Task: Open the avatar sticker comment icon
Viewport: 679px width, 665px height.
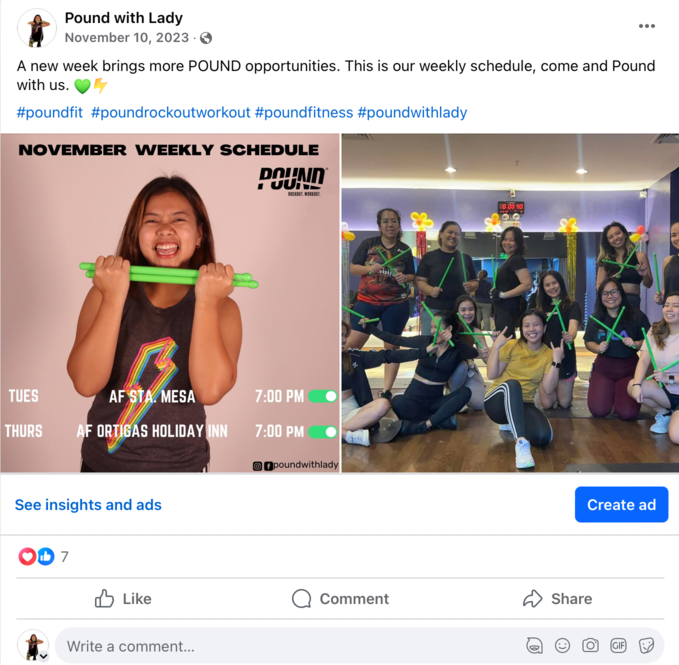Action: click(x=534, y=646)
